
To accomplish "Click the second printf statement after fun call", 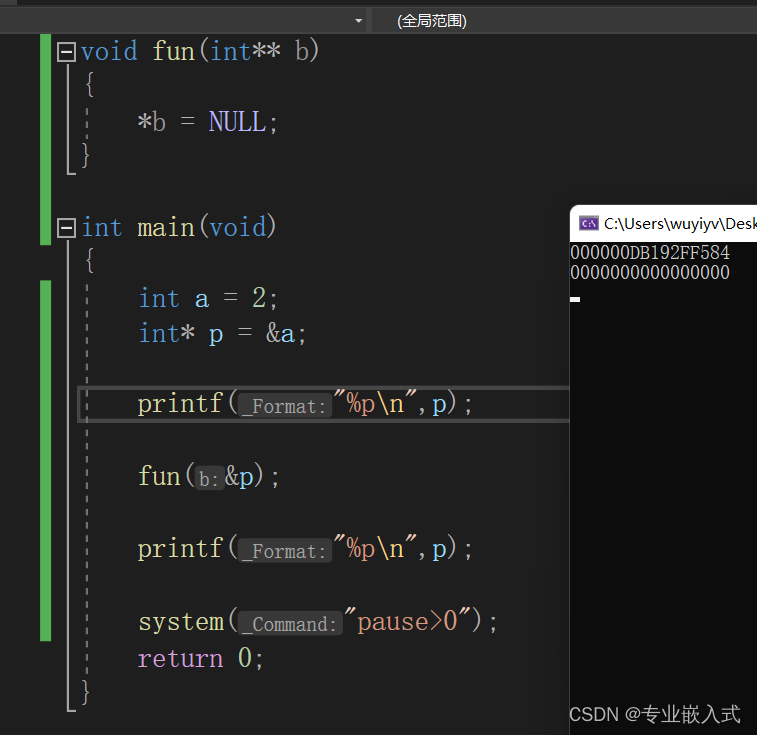I will [x=305, y=549].
